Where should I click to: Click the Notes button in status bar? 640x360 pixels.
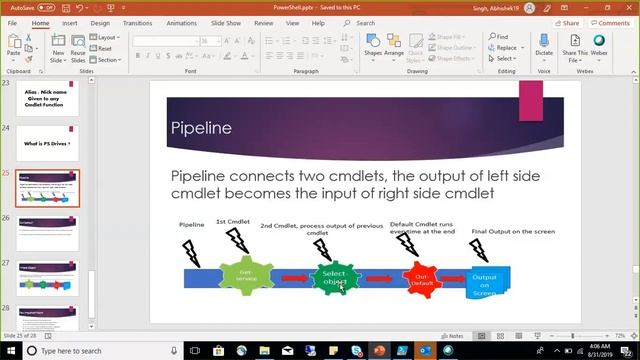pyautogui.click(x=452, y=336)
